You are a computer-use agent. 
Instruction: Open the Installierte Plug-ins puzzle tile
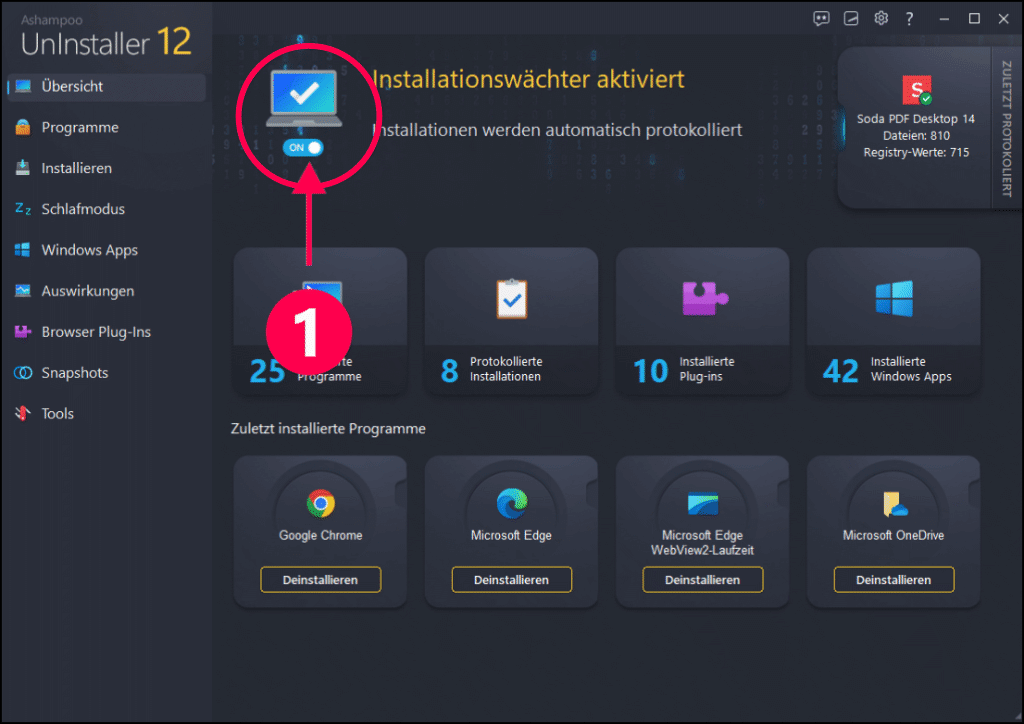tap(703, 321)
